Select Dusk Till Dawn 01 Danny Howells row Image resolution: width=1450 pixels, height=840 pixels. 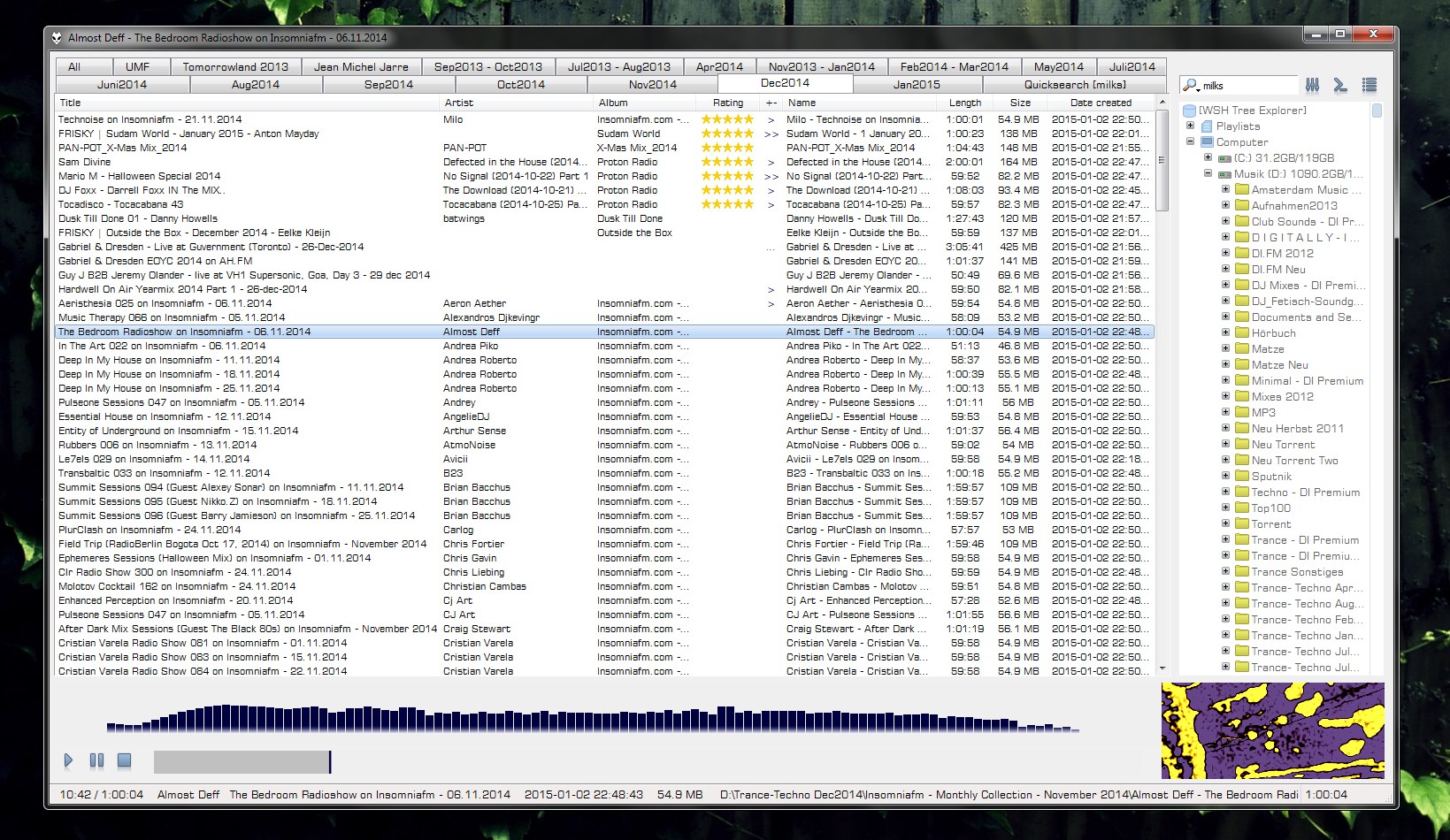(x=604, y=218)
